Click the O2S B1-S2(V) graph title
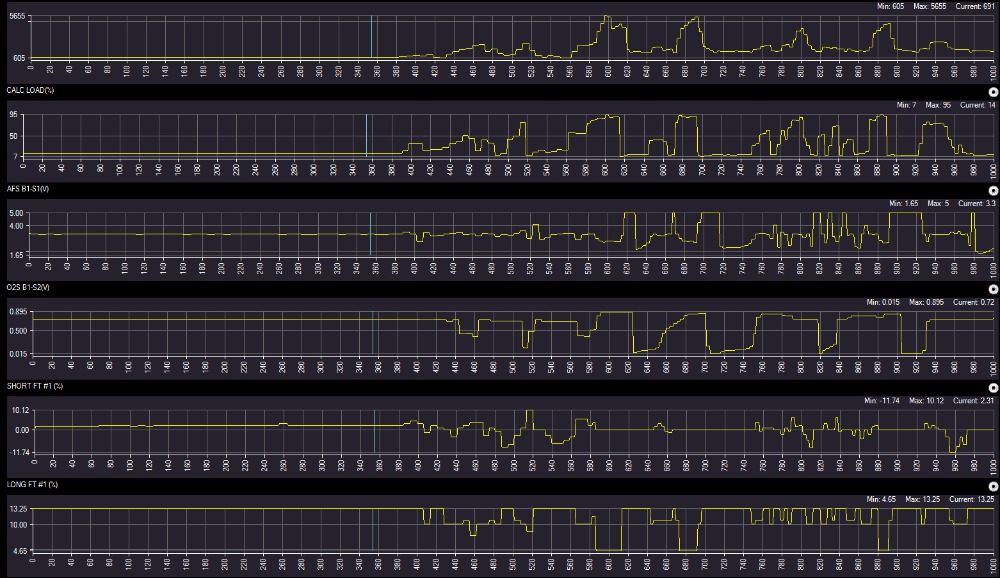Screen dimensions: 1000x578 [x=27, y=287]
